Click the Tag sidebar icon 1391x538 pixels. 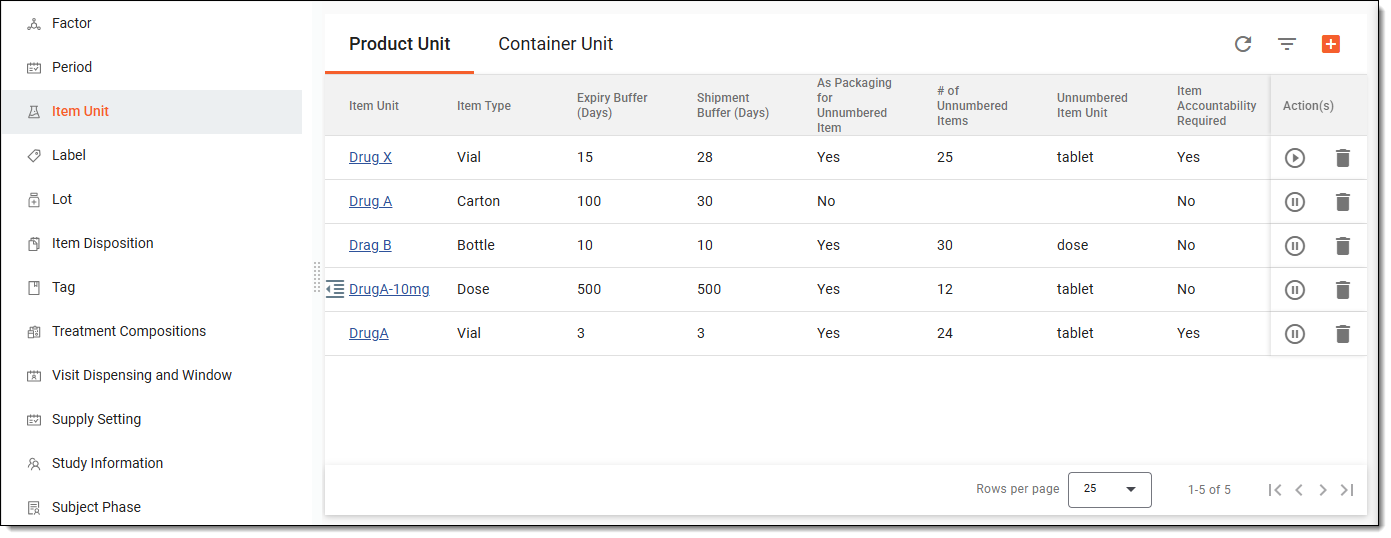tap(34, 287)
